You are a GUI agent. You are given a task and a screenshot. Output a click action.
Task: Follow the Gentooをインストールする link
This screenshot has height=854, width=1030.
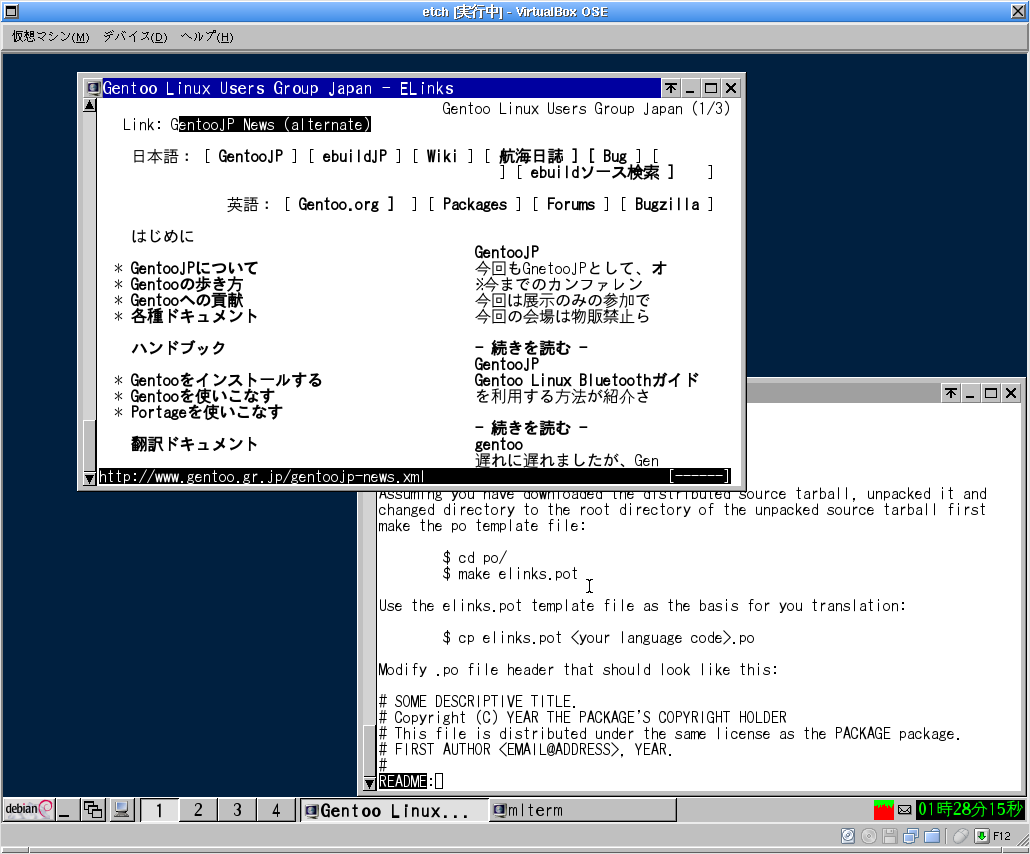click(x=226, y=380)
